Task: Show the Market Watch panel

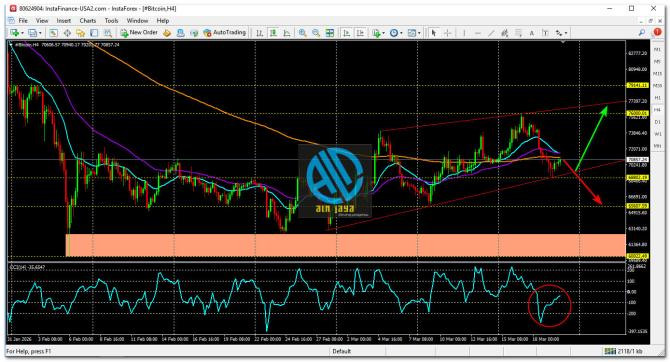Action: pyautogui.click(x=53, y=33)
